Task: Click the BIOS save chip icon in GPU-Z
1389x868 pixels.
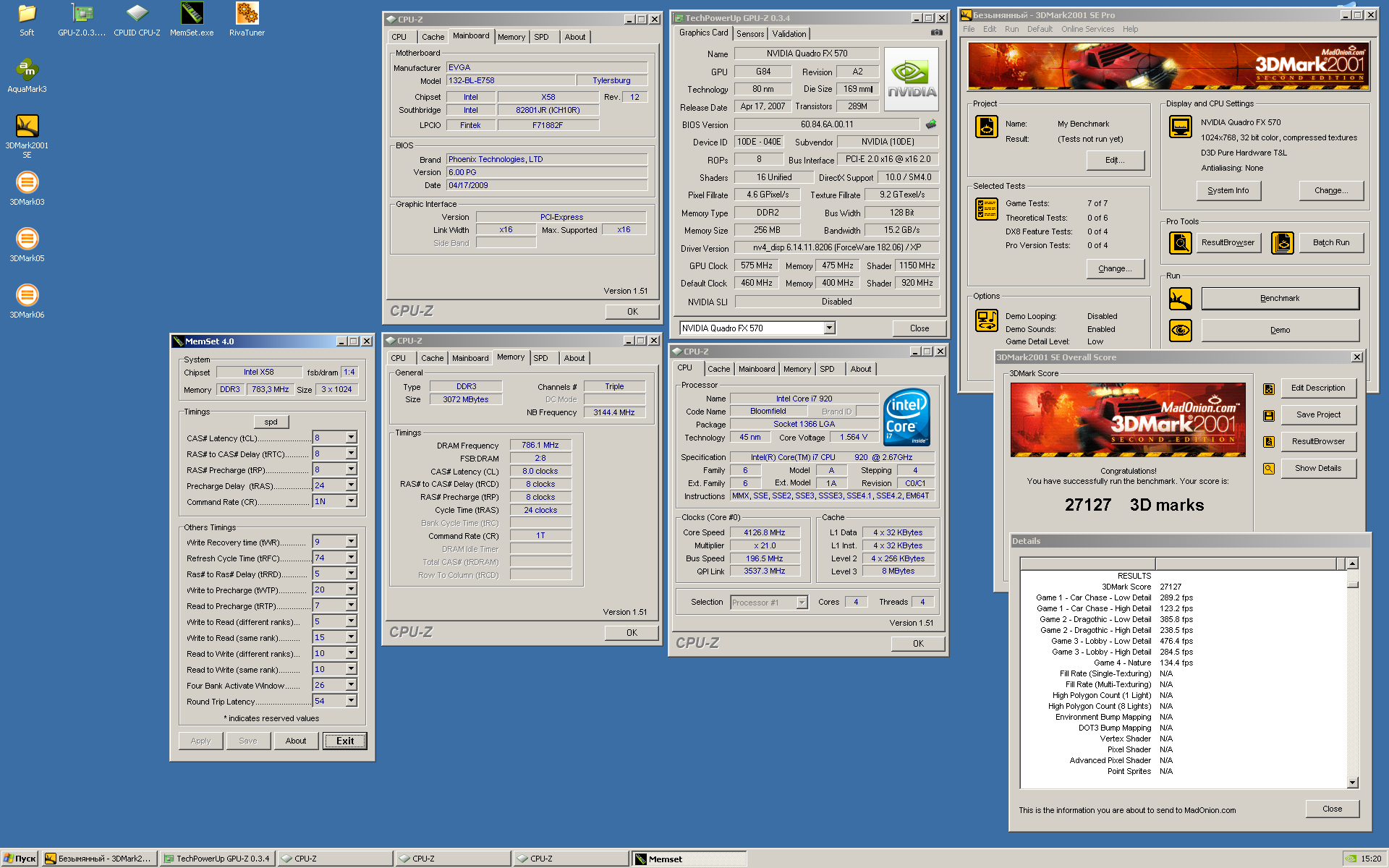Action: click(931, 124)
